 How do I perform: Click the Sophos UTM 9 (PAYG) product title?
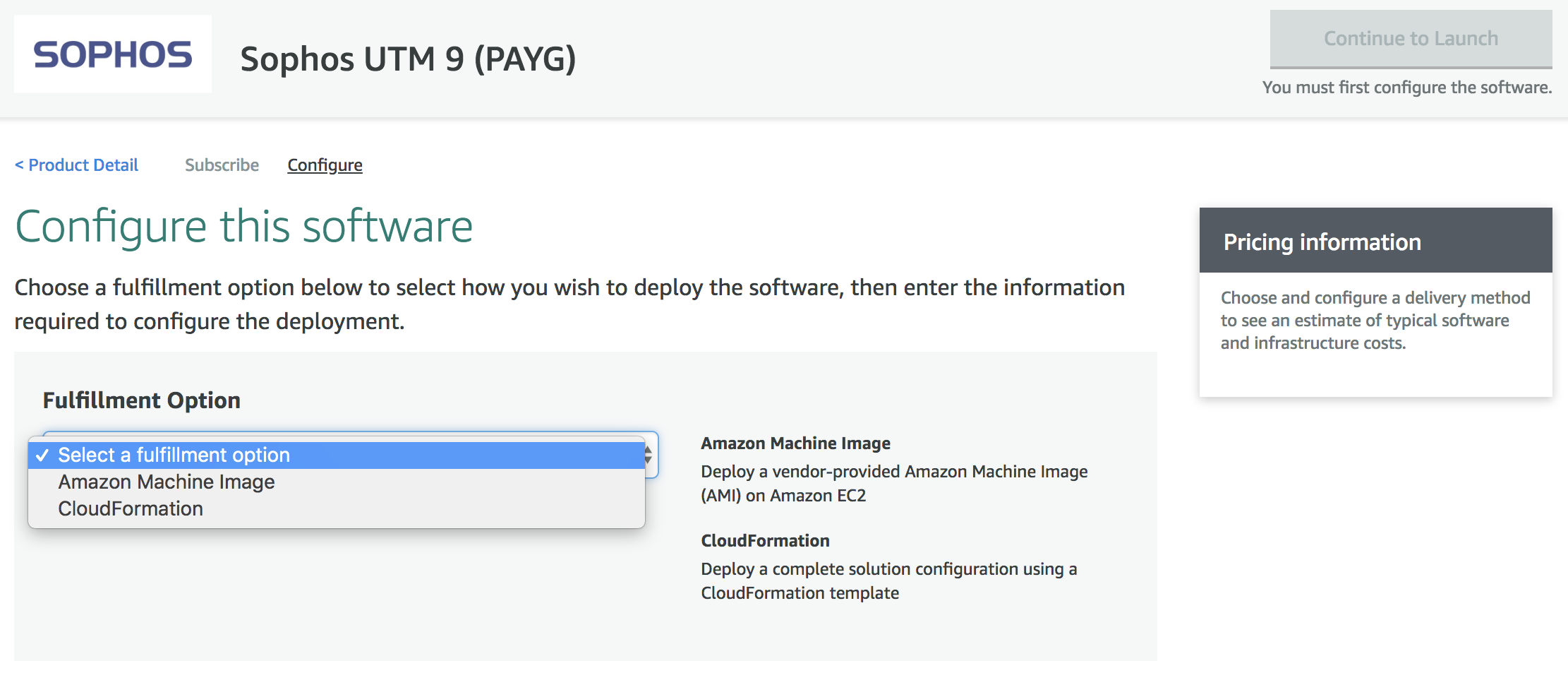pyautogui.click(x=408, y=59)
